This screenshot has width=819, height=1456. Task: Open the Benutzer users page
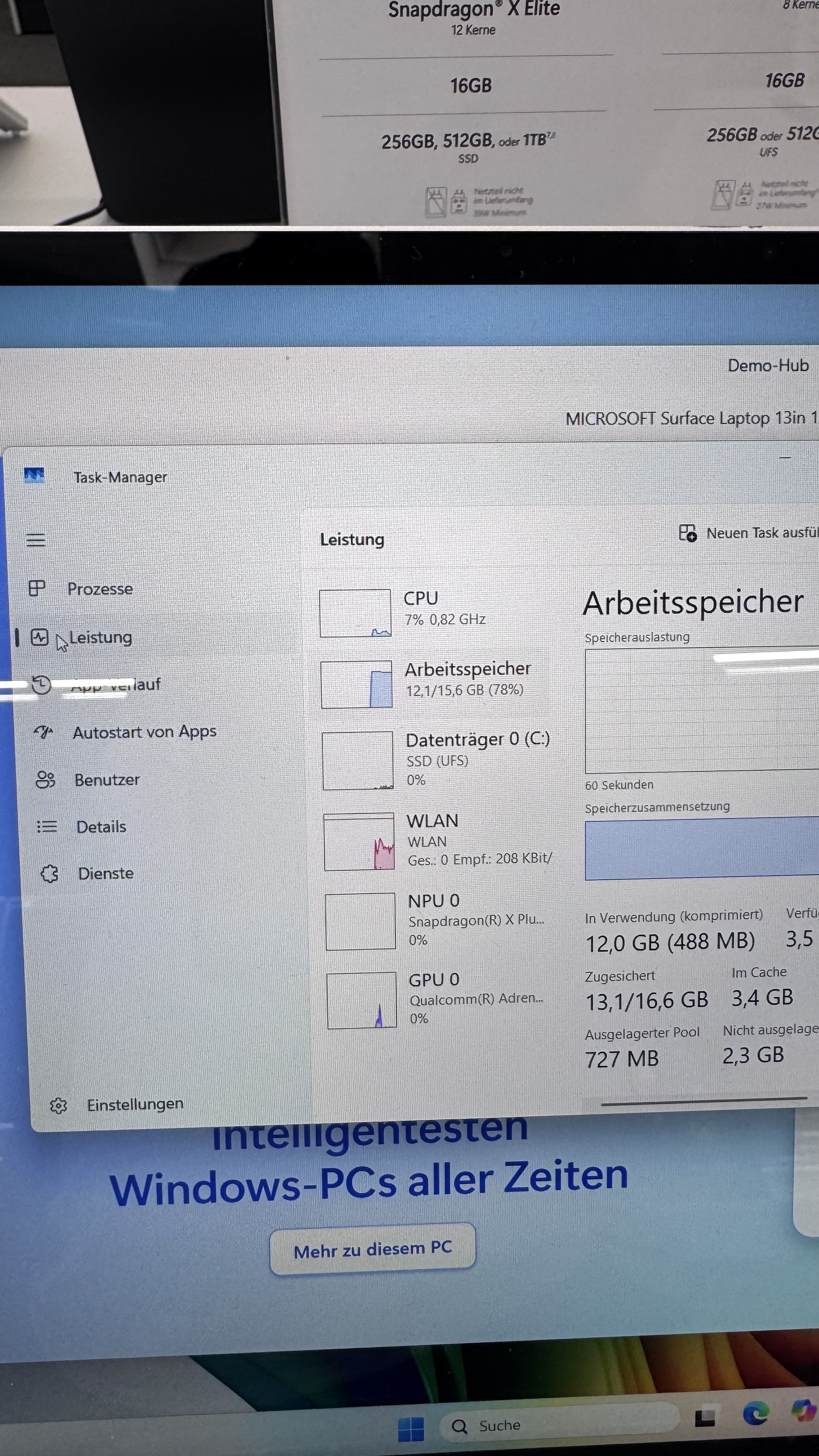pyautogui.click(x=88, y=780)
